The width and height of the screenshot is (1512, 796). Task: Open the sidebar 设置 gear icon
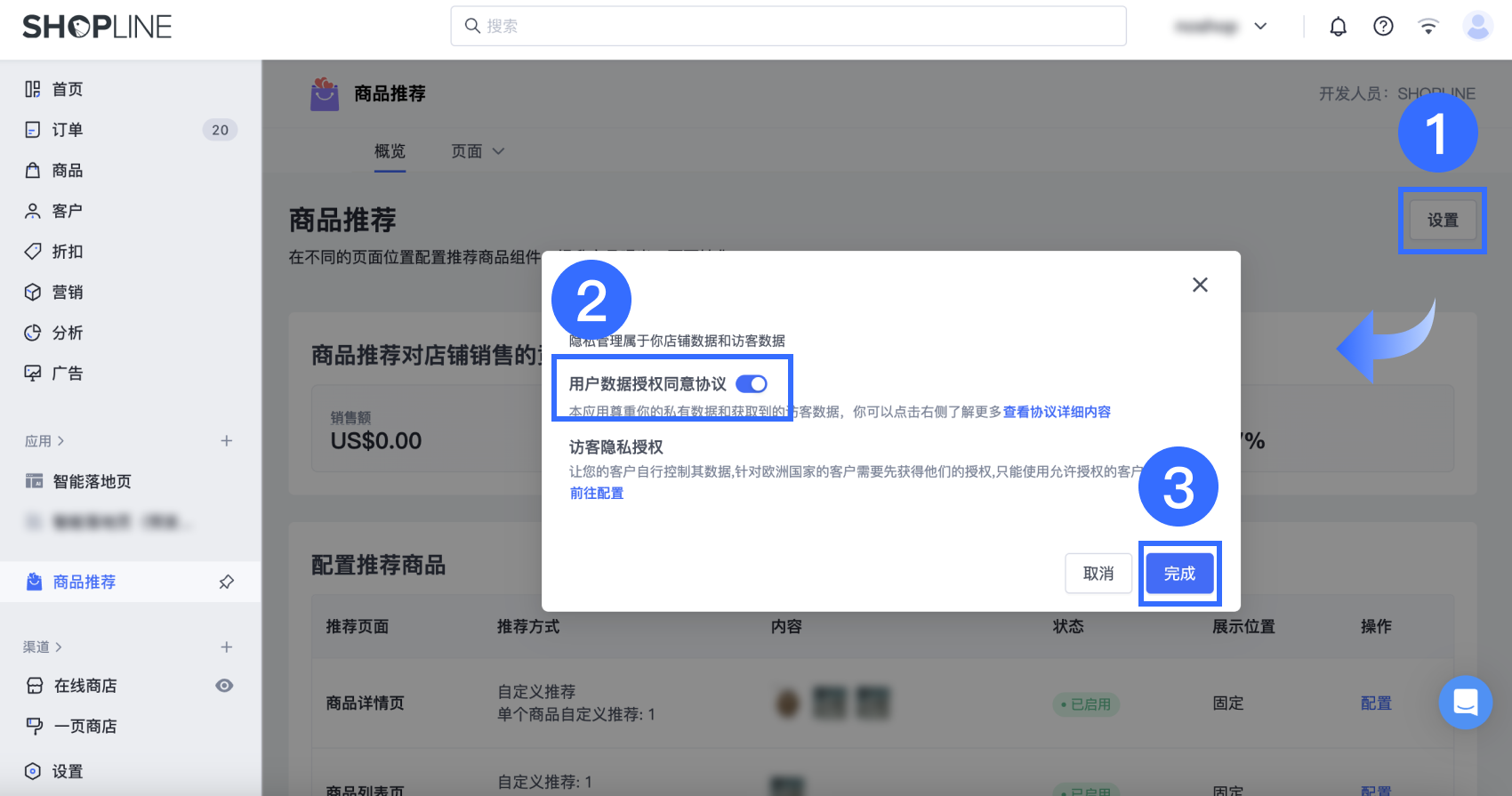click(x=33, y=771)
